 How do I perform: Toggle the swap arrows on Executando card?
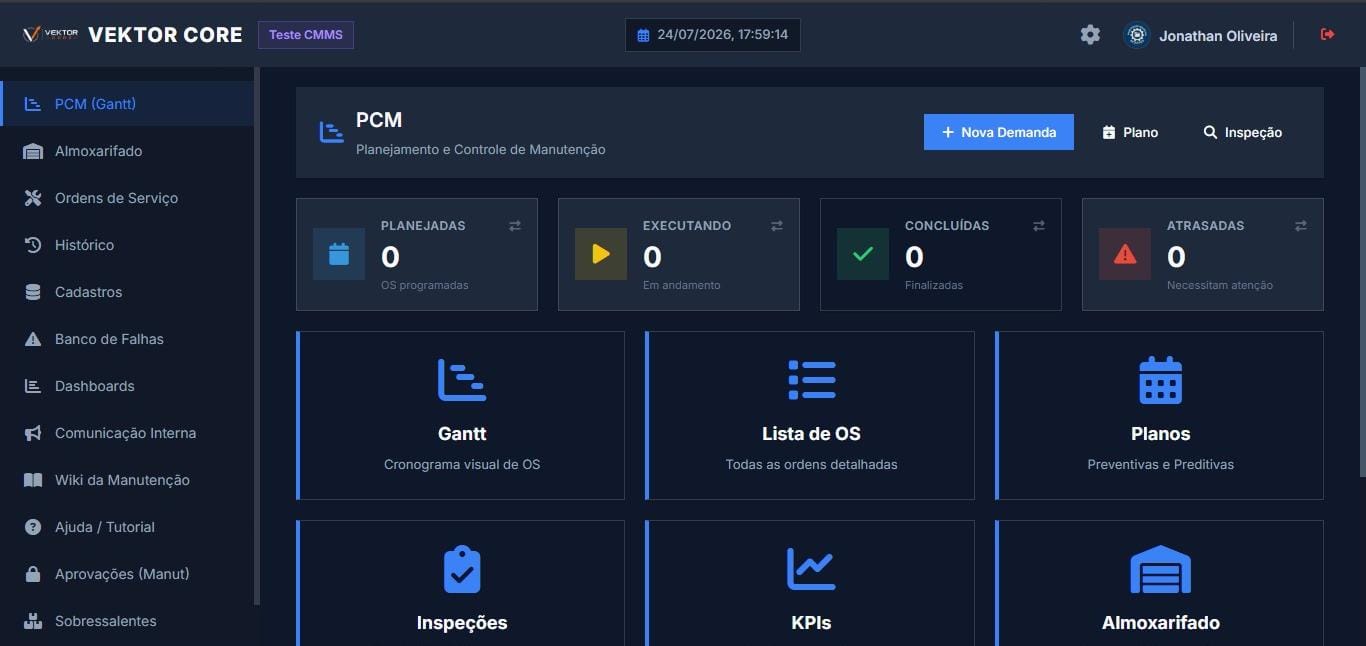(x=777, y=226)
